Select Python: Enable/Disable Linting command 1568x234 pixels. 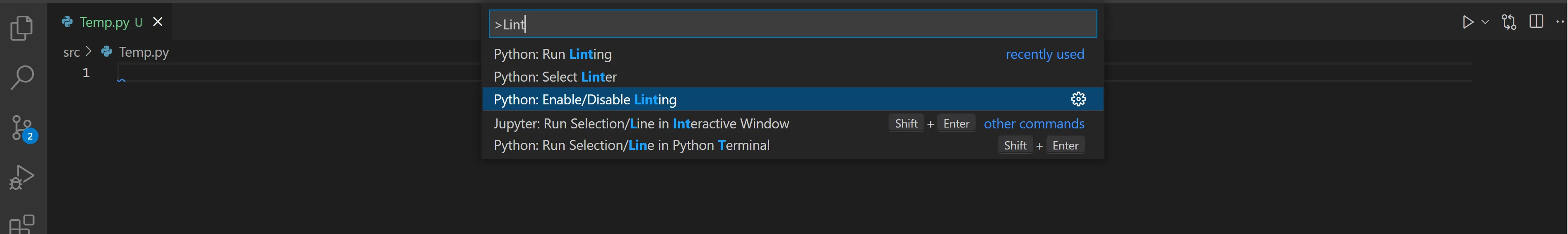(585, 99)
